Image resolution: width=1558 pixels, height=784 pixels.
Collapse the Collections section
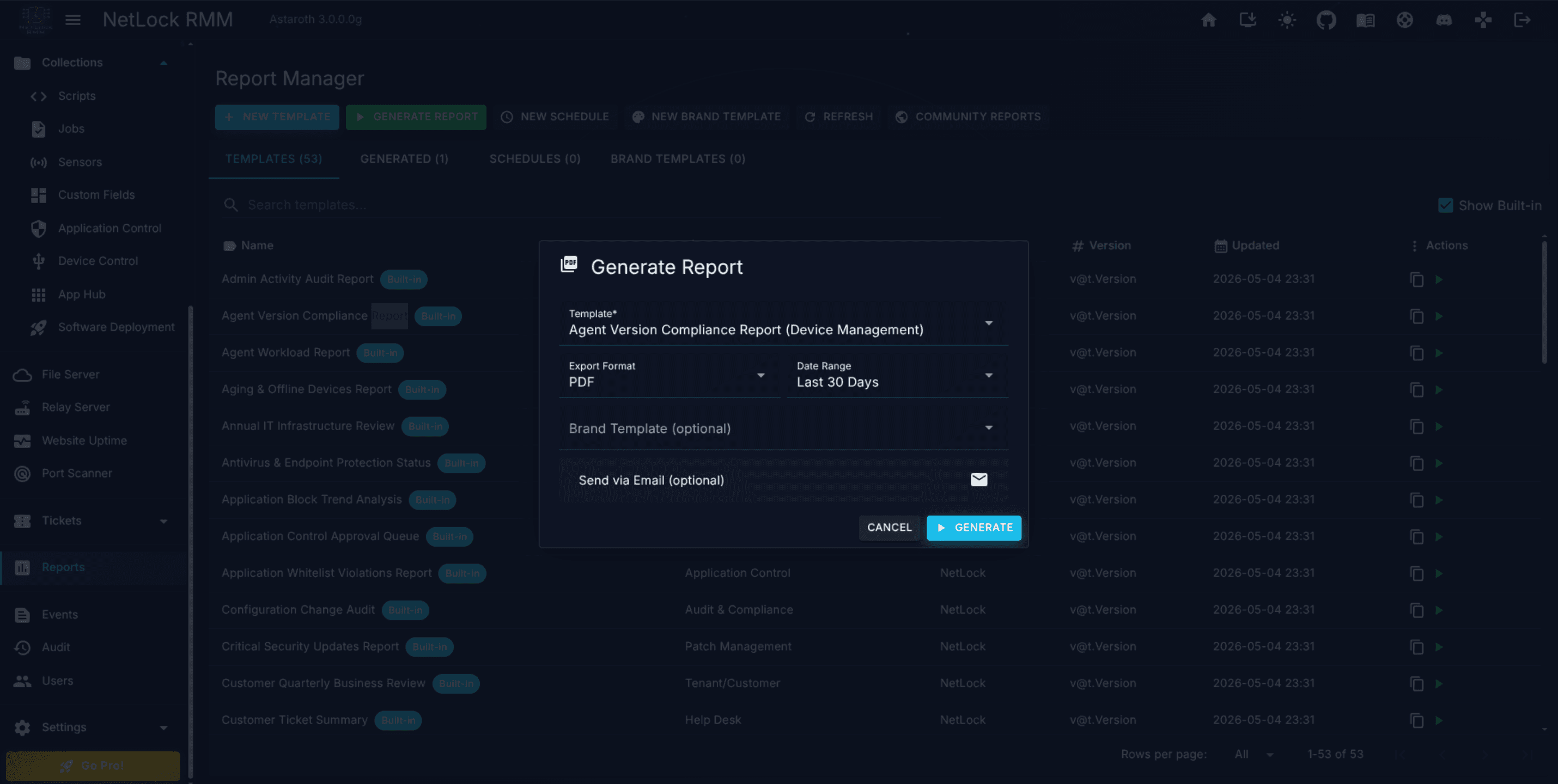point(94,62)
